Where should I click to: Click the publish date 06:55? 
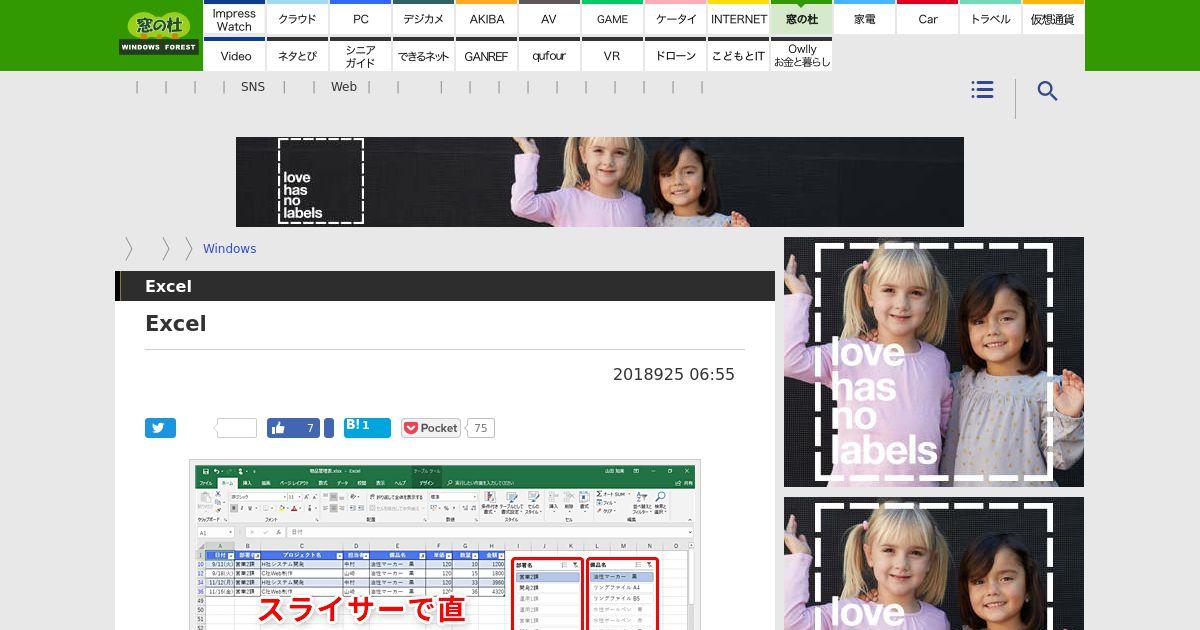click(674, 374)
